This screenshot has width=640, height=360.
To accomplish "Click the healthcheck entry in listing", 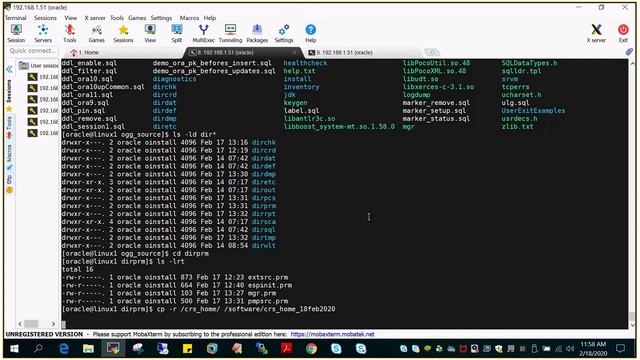I will [x=305, y=63].
